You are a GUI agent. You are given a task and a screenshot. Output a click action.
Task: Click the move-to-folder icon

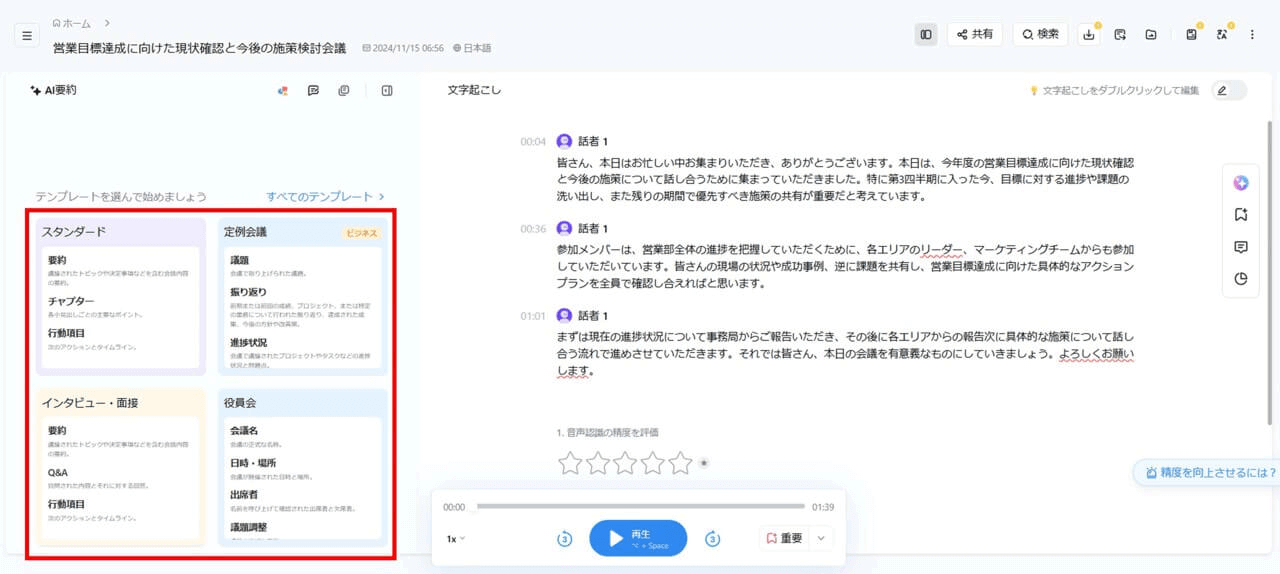click(x=1151, y=34)
